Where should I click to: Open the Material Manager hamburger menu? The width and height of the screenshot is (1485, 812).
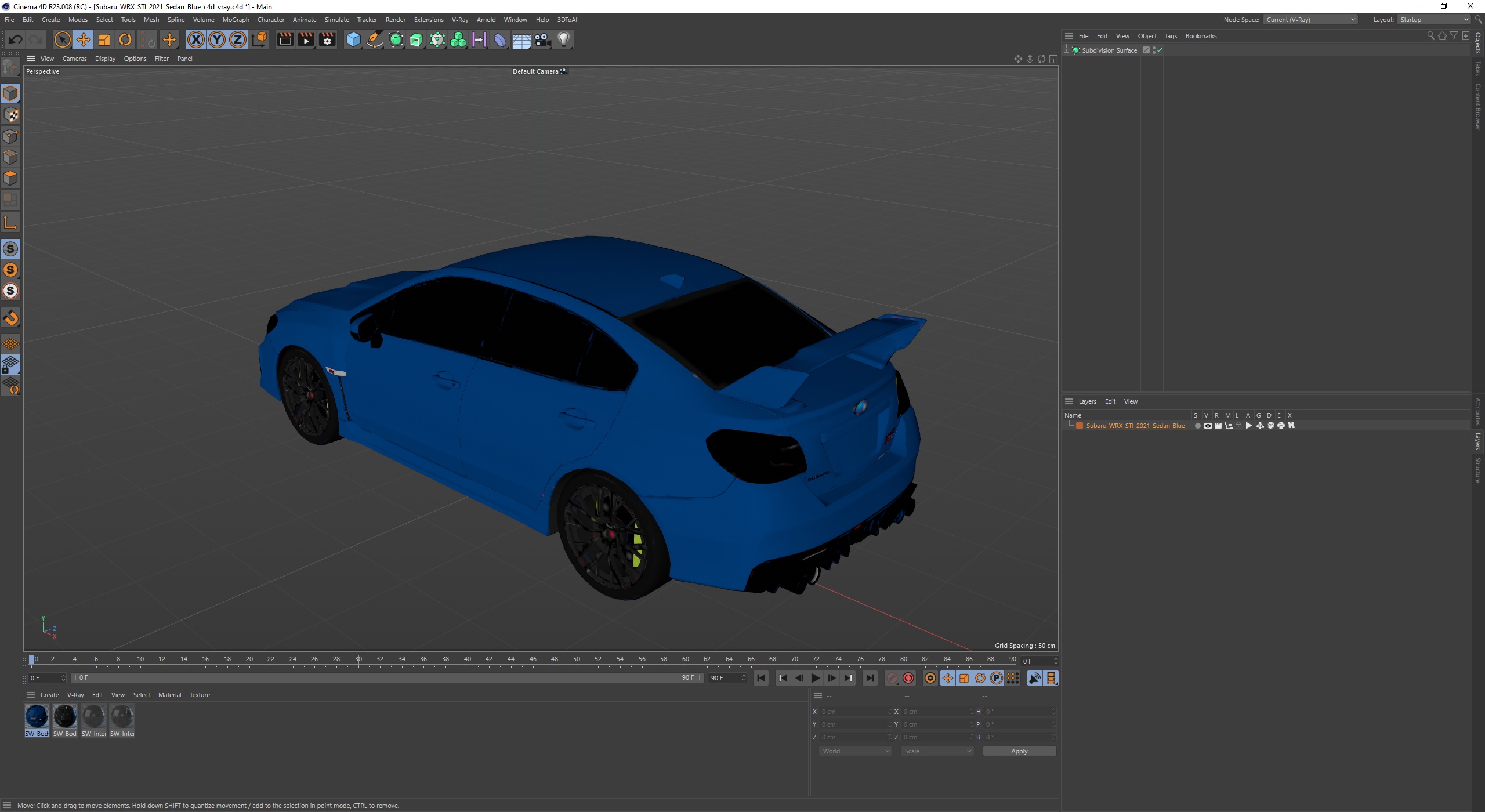click(31, 695)
